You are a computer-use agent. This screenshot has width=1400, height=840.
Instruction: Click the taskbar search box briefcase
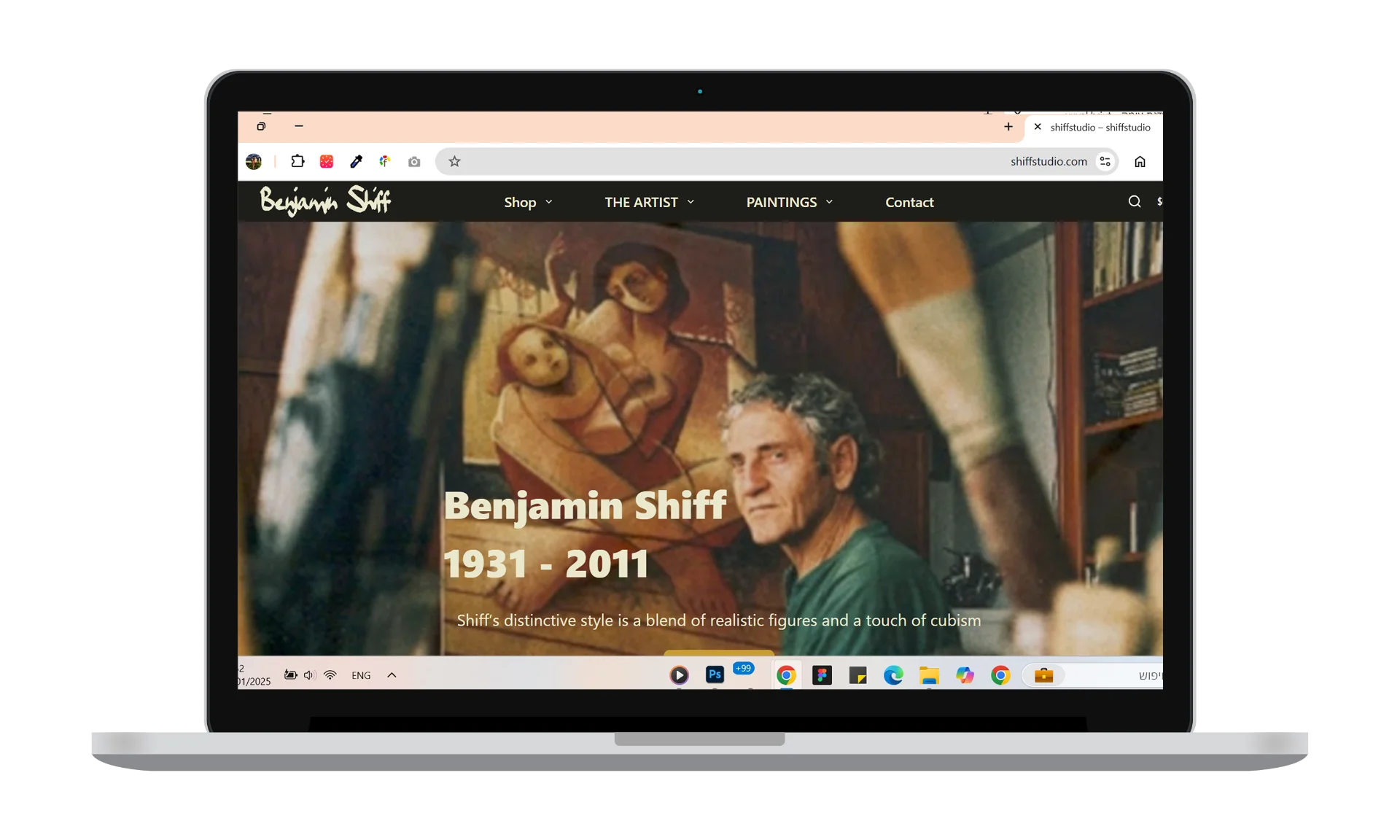tap(1043, 675)
